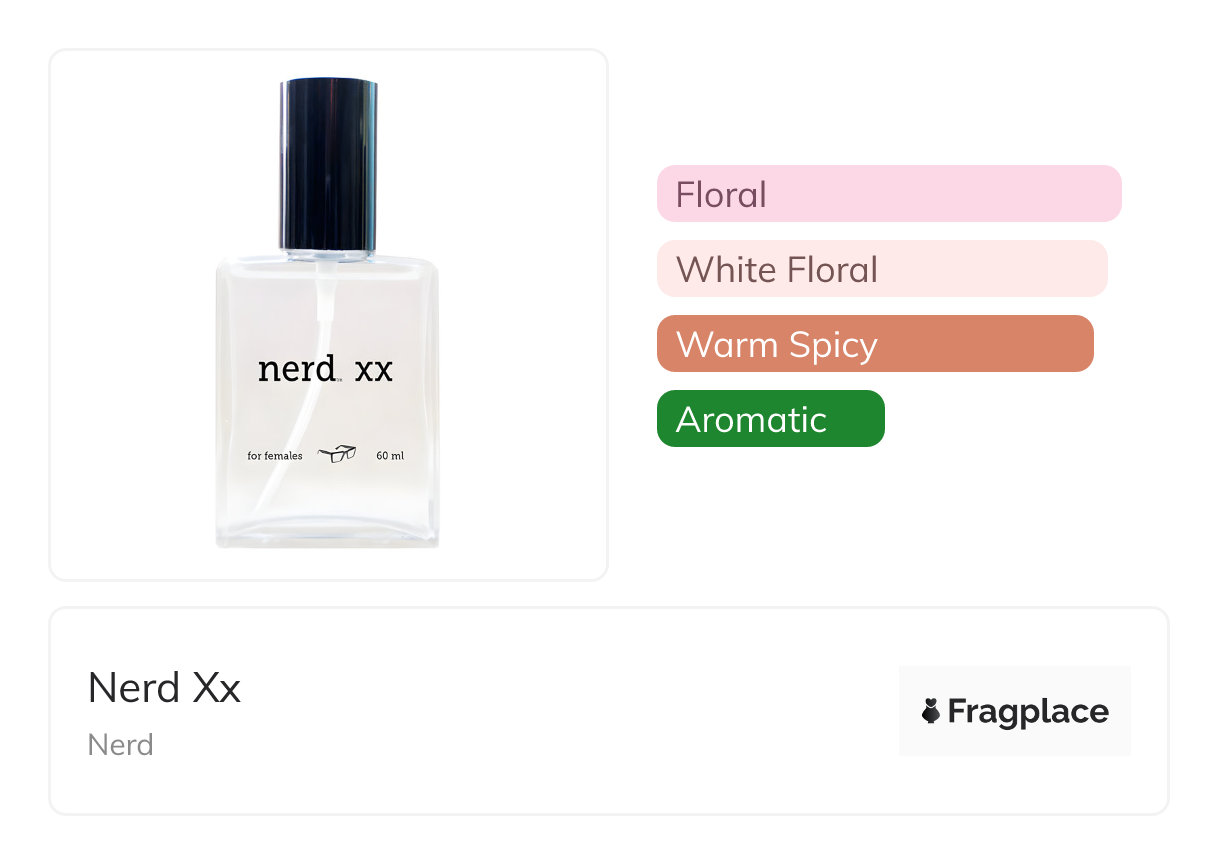Click the "60 ml" volume text on the bottle

(390, 456)
